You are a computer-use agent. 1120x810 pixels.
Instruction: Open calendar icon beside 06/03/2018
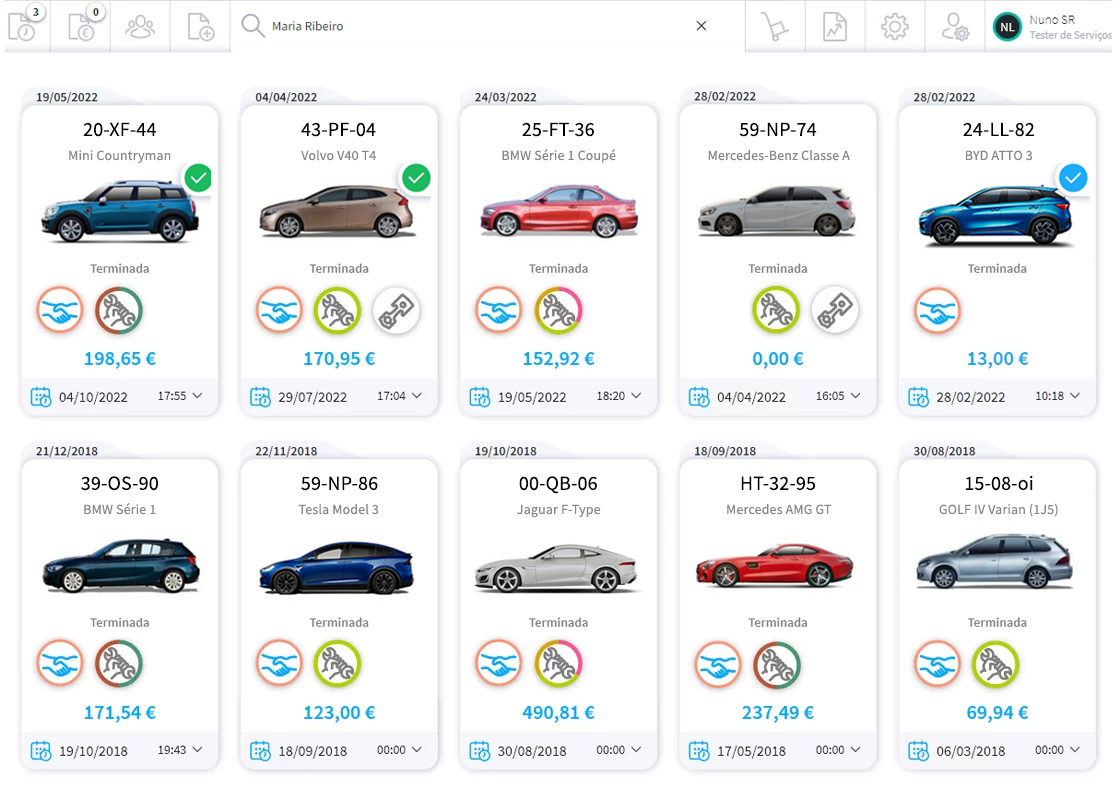[918, 751]
